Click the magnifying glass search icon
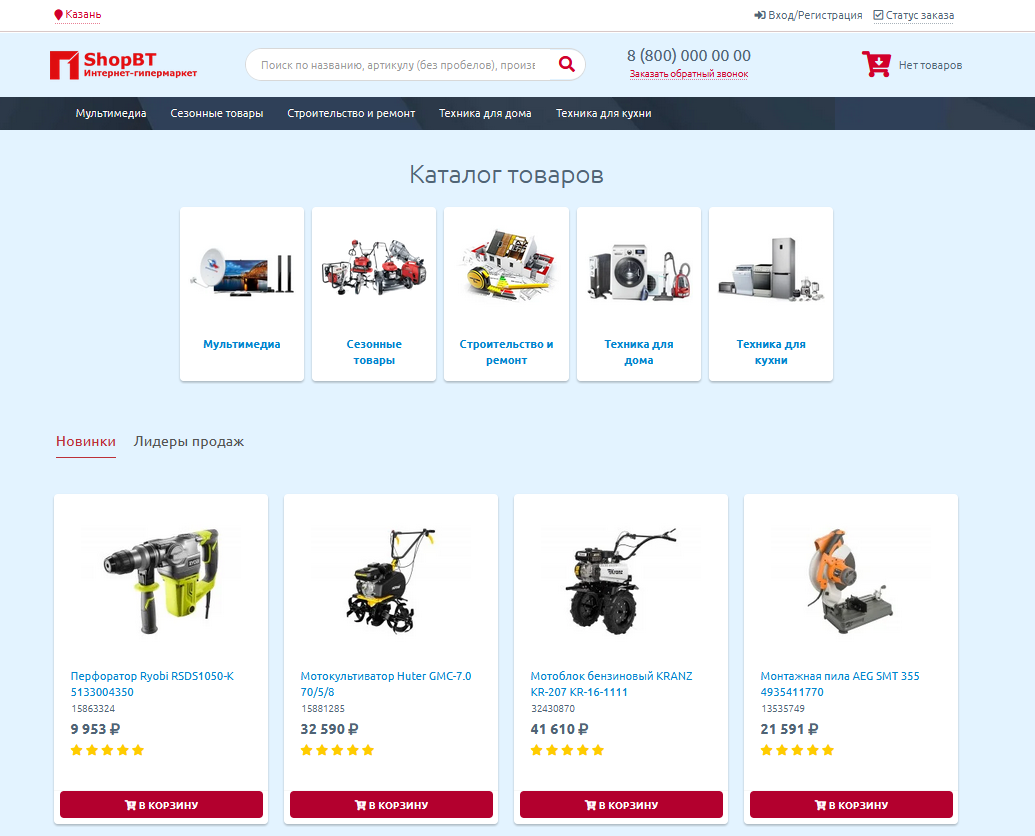This screenshot has width=1035, height=836. point(567,65)
